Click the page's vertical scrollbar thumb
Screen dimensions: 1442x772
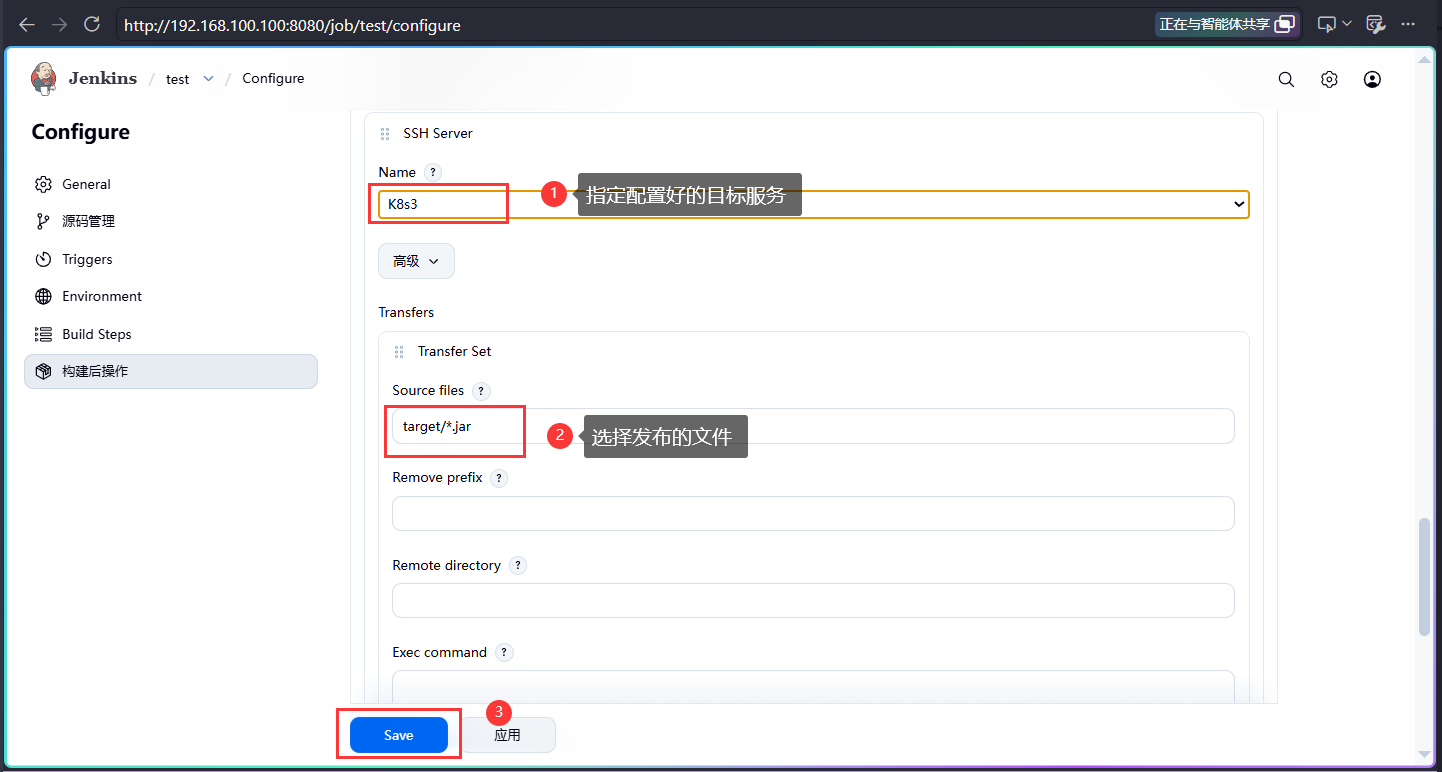click(1425, 577)
